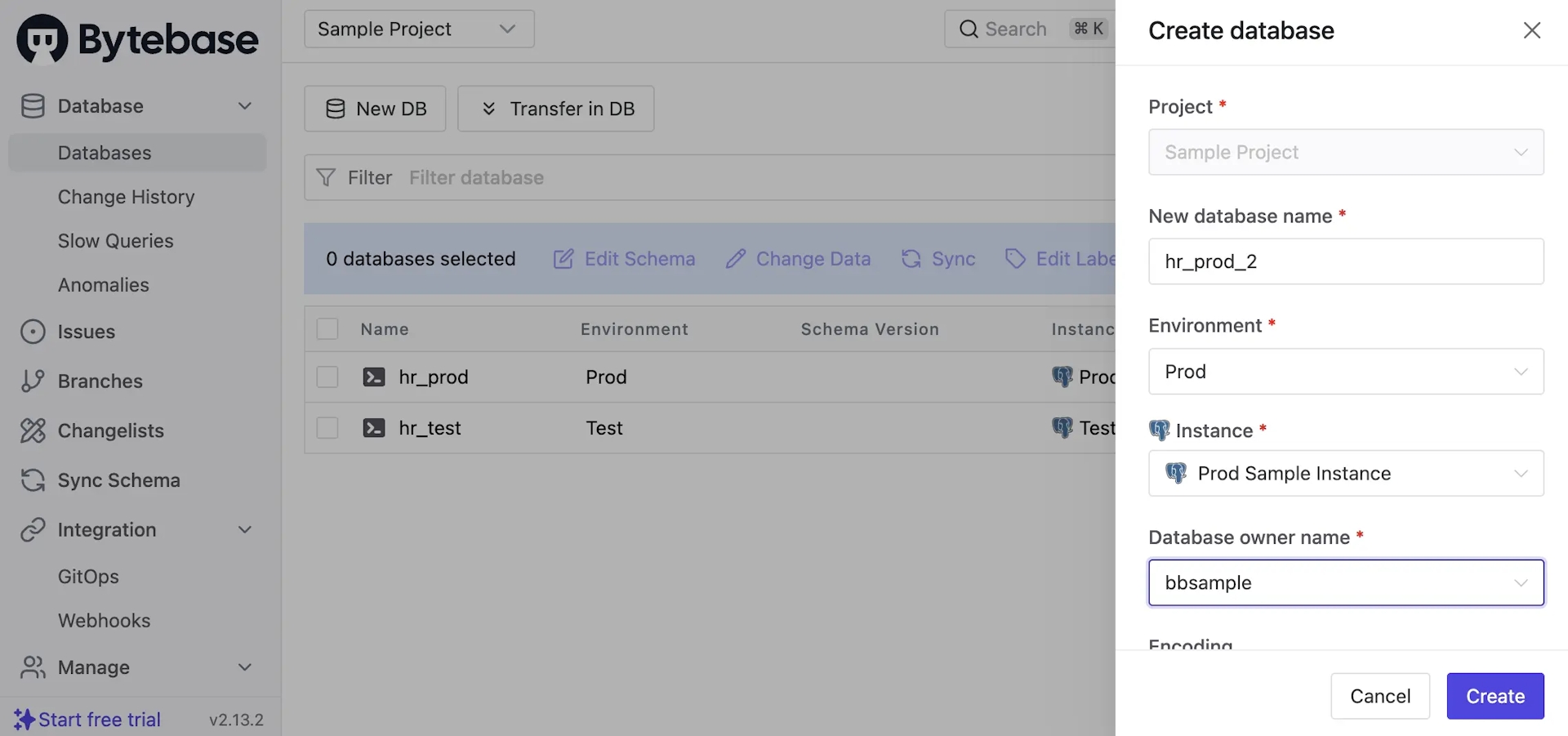
Task: Toggle the select-all databases checkbox
Action: [x=327, y=329]
